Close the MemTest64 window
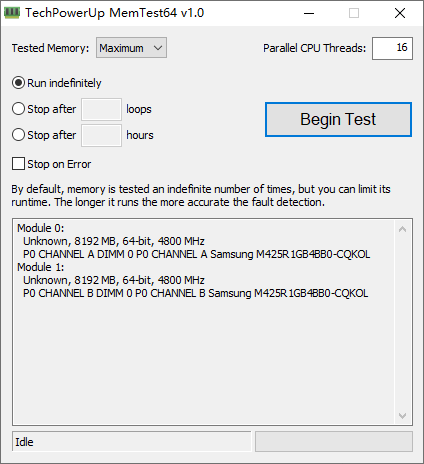Viewport: 424px width, 464px height. (400, 13)
